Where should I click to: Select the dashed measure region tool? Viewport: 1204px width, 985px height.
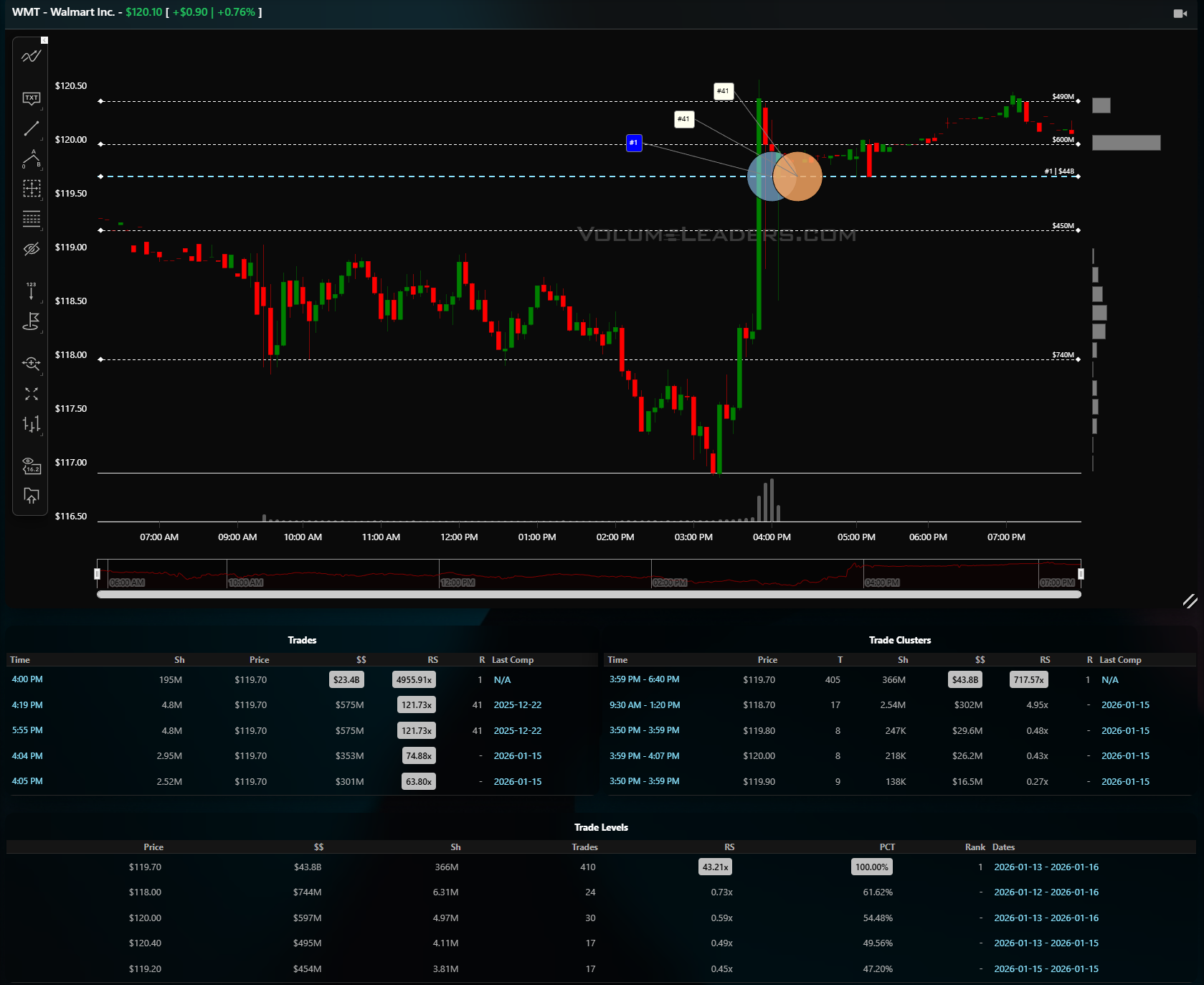coord(31,189)
